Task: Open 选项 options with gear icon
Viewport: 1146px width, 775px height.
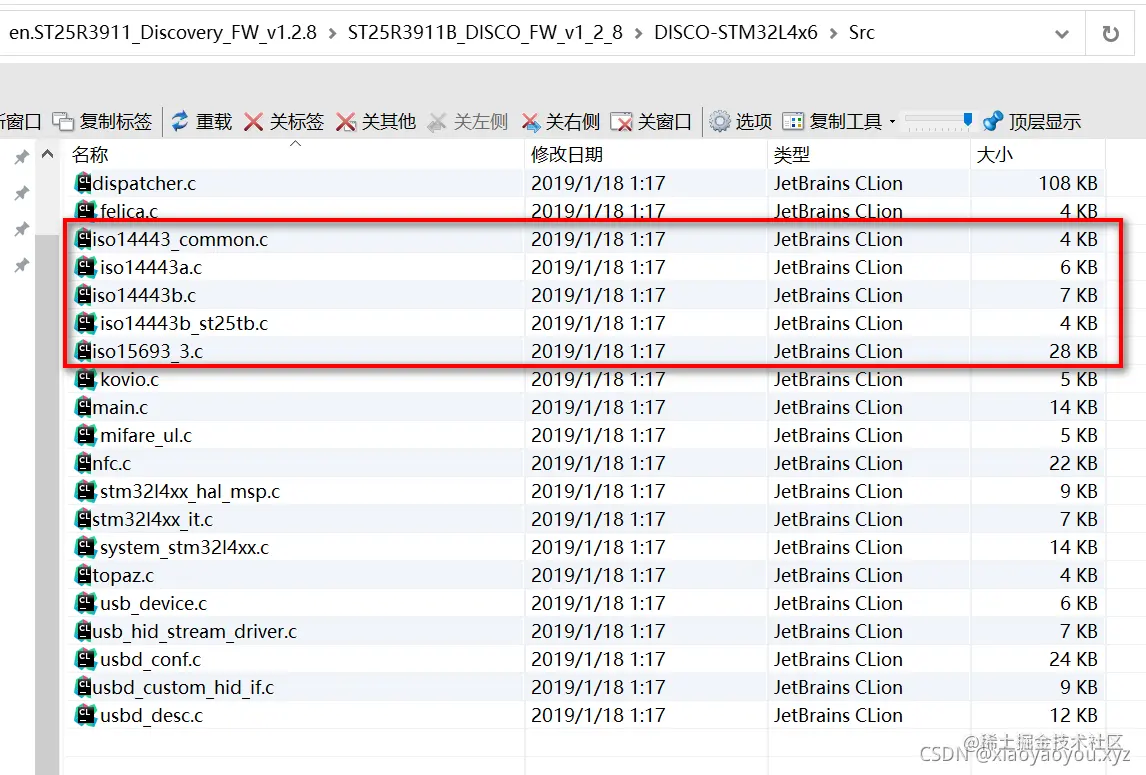Action: (x=741, y=121)
